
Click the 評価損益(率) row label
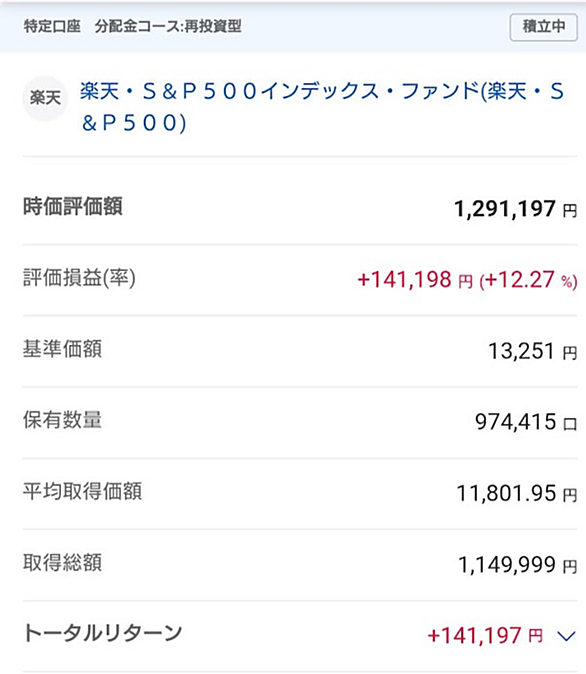coord(79,278)
